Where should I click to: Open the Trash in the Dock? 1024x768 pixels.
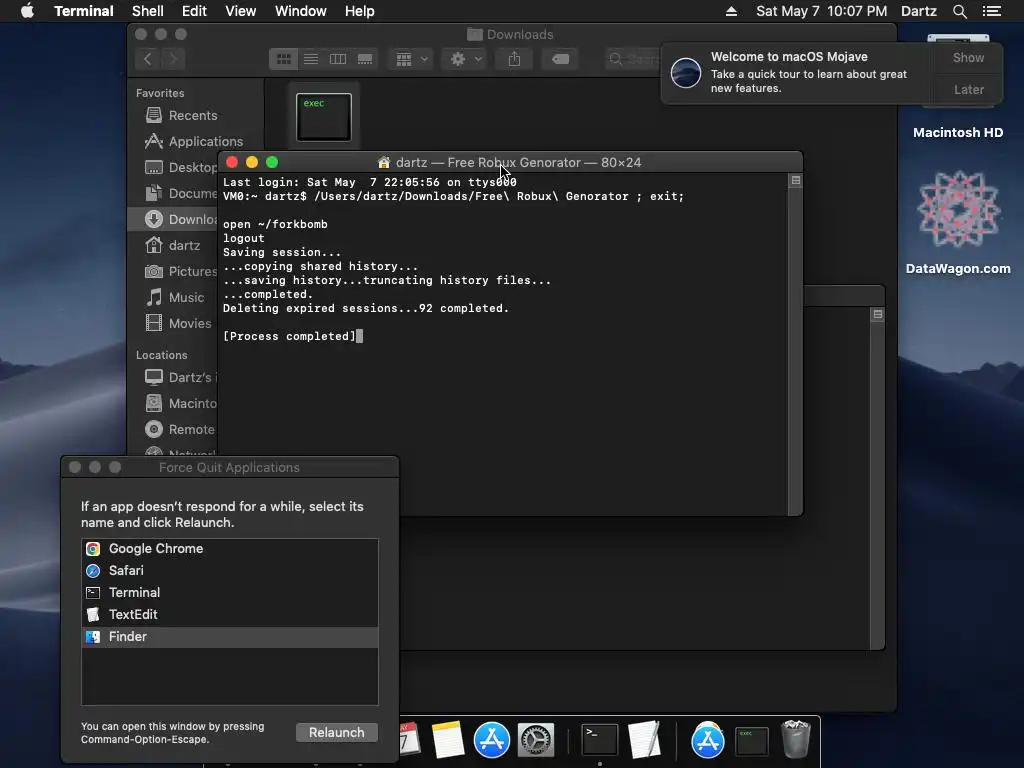tap(795, 739)
